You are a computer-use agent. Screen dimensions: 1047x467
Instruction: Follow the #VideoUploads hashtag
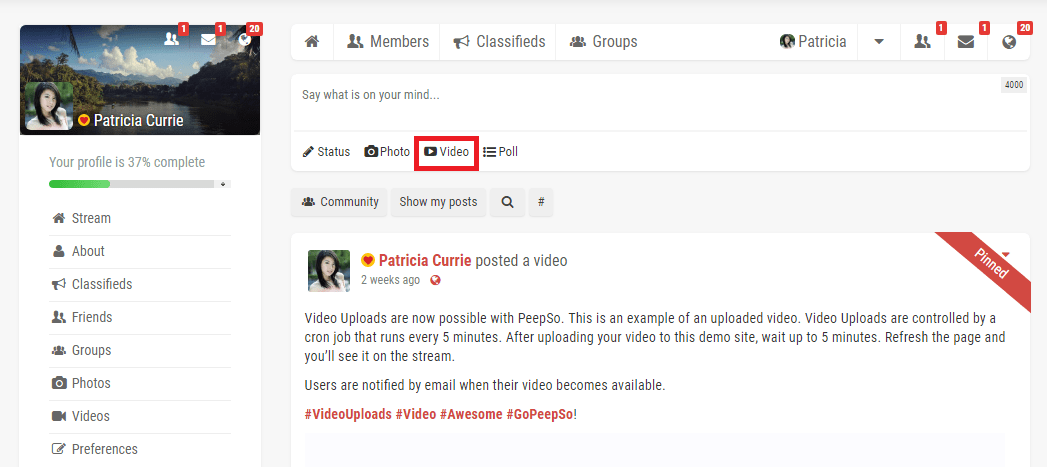tap(348, 414)
